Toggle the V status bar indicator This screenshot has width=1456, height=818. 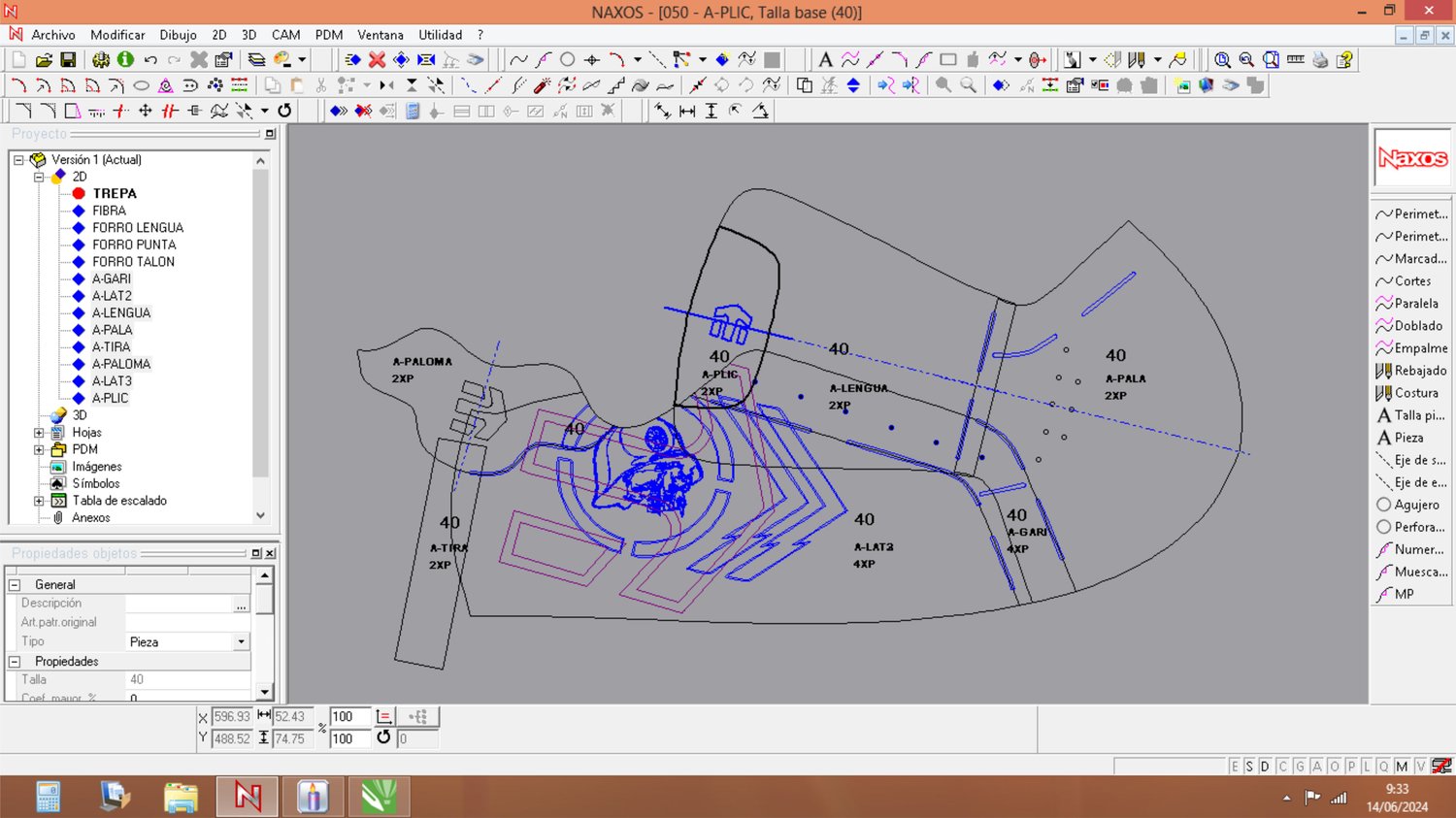tap(1420, 767)
